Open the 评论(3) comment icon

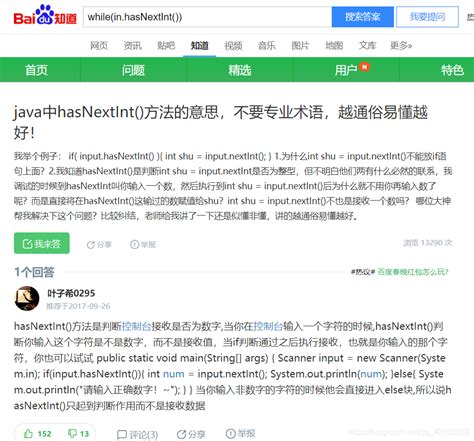(x=122, y=434)
